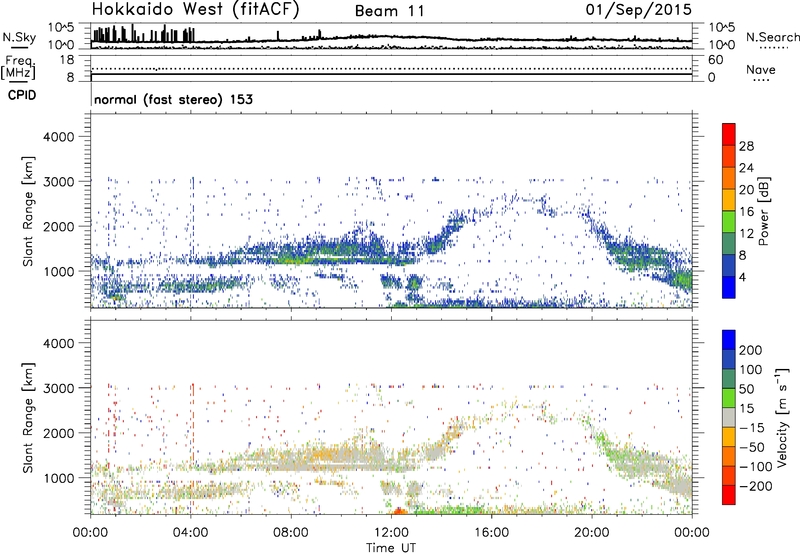Viewport: 800px width, 554px height.
Task: Click the "24" Power color bar value
Action: coord(746,168)
